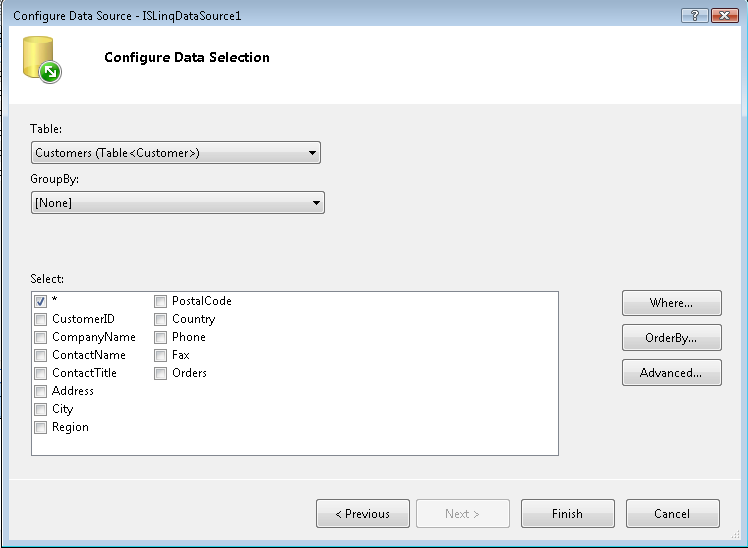This screenshot has width=748, height=548.
Task: Check the Country field checkbox
Action: (161, 319)
